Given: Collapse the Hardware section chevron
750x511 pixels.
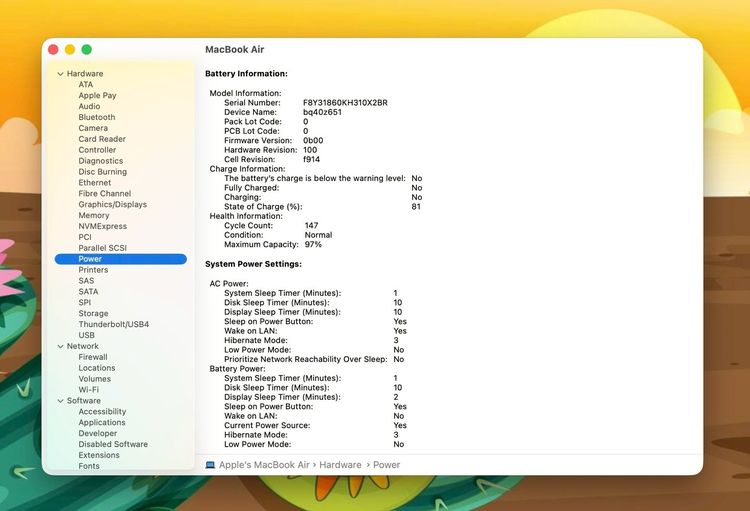Looking at the screenshot, I should click(x=60, y=74).
